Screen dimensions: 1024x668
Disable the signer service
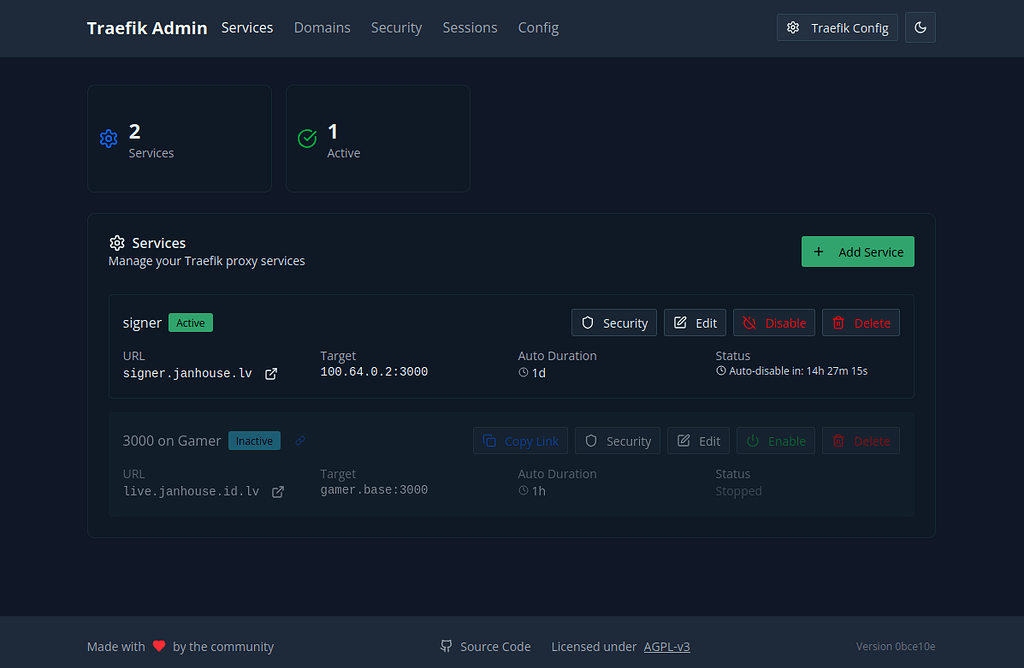tap(774, 323)
